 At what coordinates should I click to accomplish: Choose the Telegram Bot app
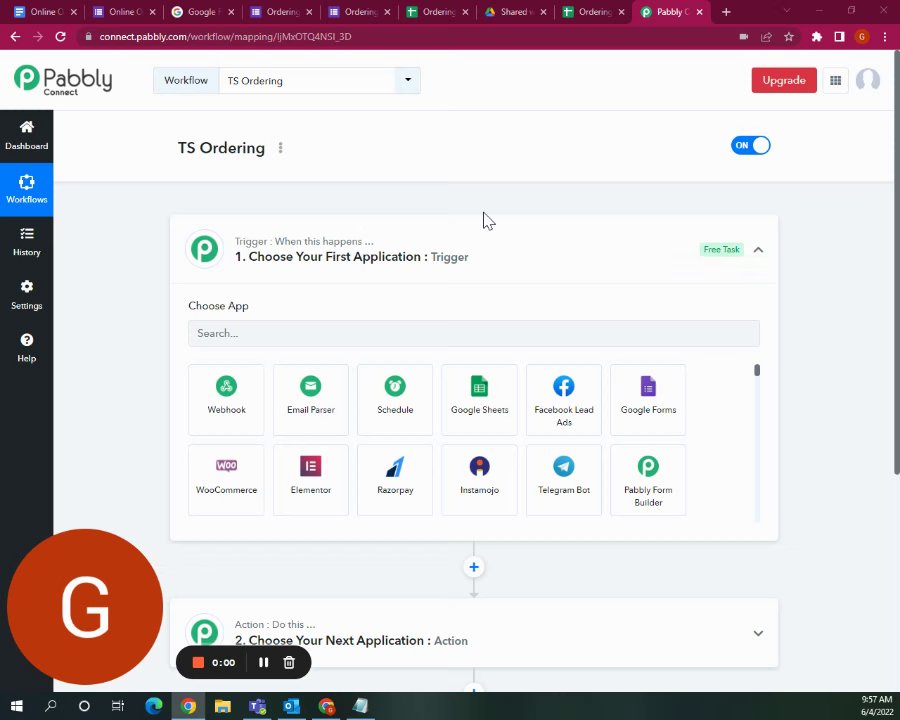[564, 480]
